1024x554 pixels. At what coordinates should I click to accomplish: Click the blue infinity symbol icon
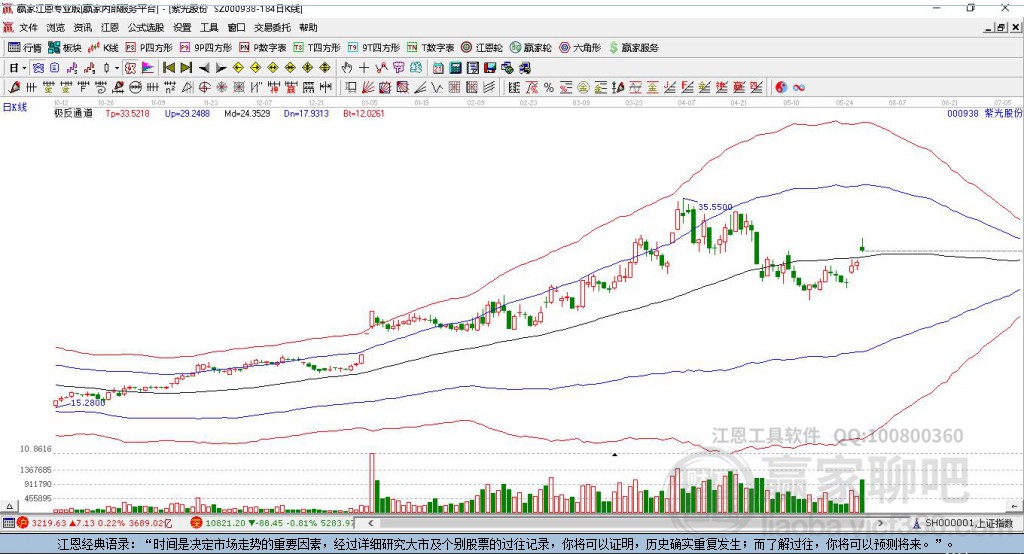coord(799,88)
